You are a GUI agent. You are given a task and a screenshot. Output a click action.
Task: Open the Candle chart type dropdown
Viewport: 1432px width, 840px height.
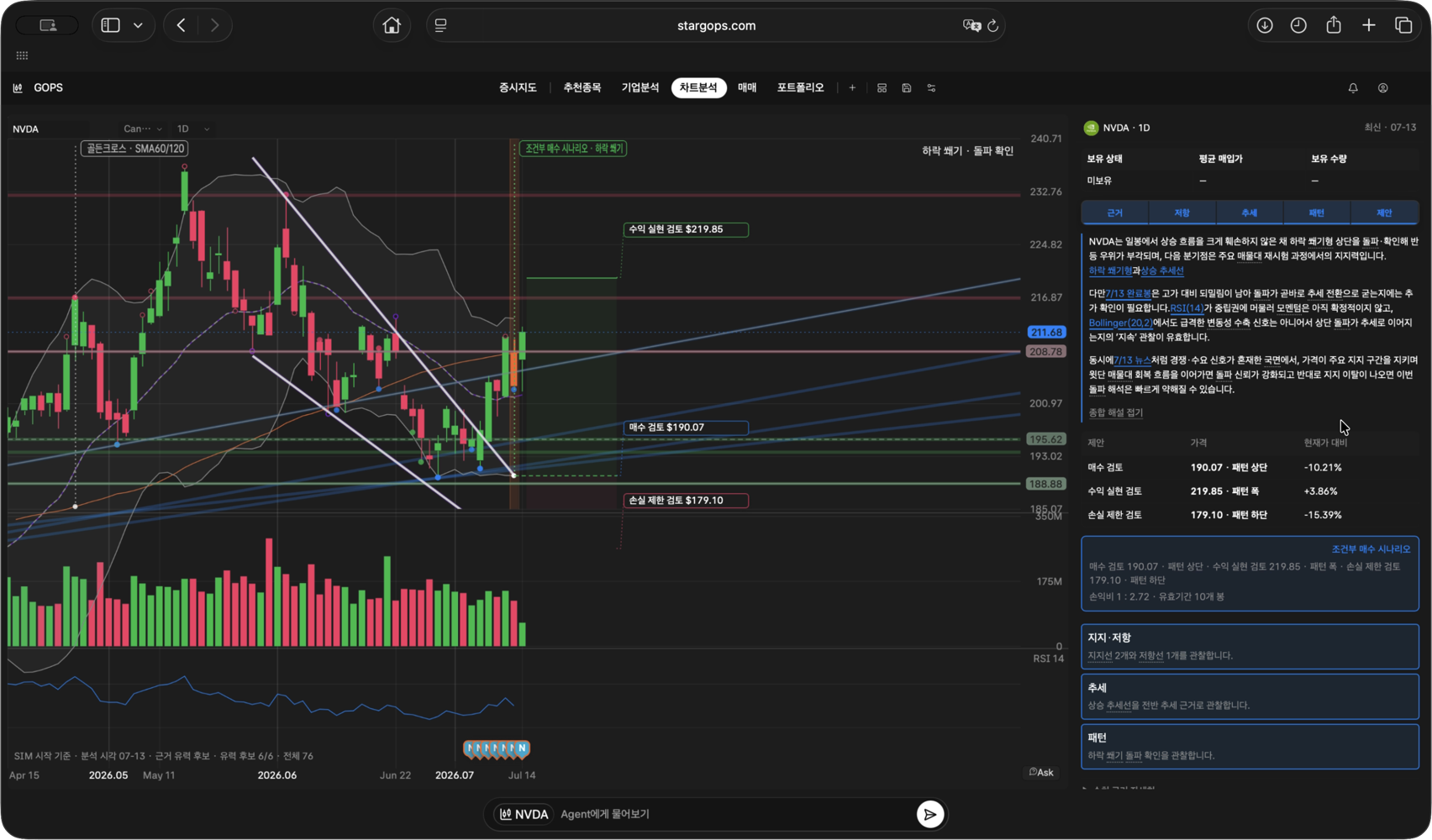[x=142, y=129]
